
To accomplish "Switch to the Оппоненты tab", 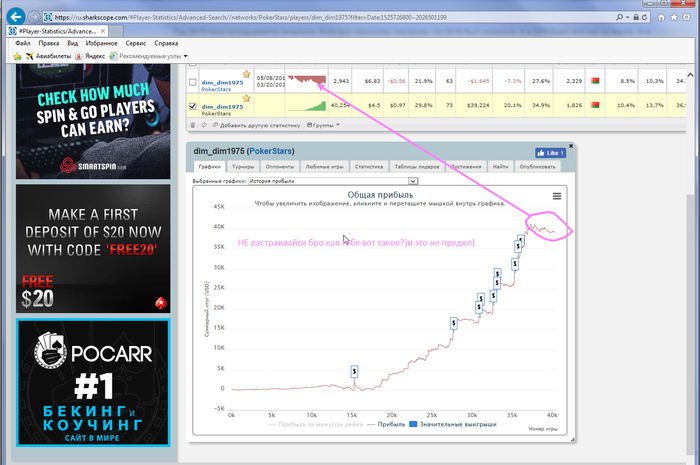I will 279,166.
